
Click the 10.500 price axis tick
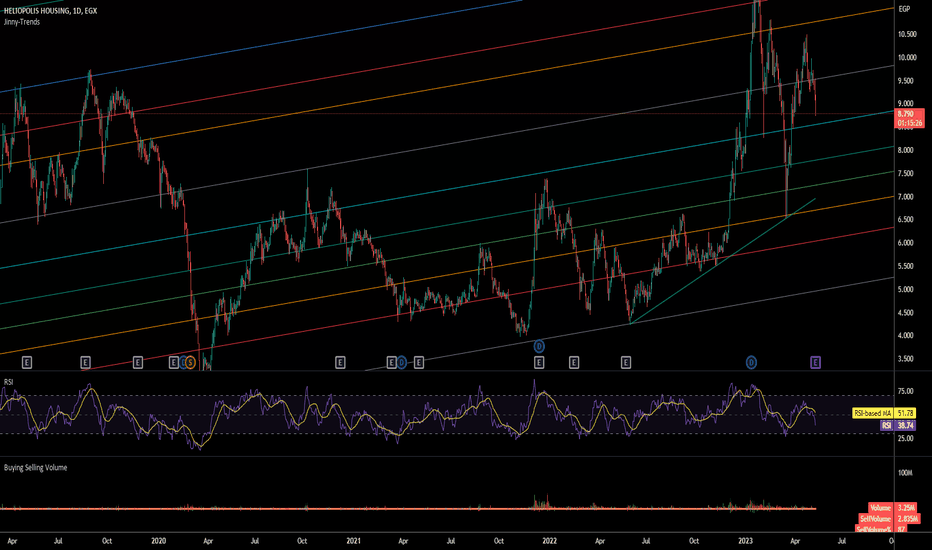(x=907, y=34)
